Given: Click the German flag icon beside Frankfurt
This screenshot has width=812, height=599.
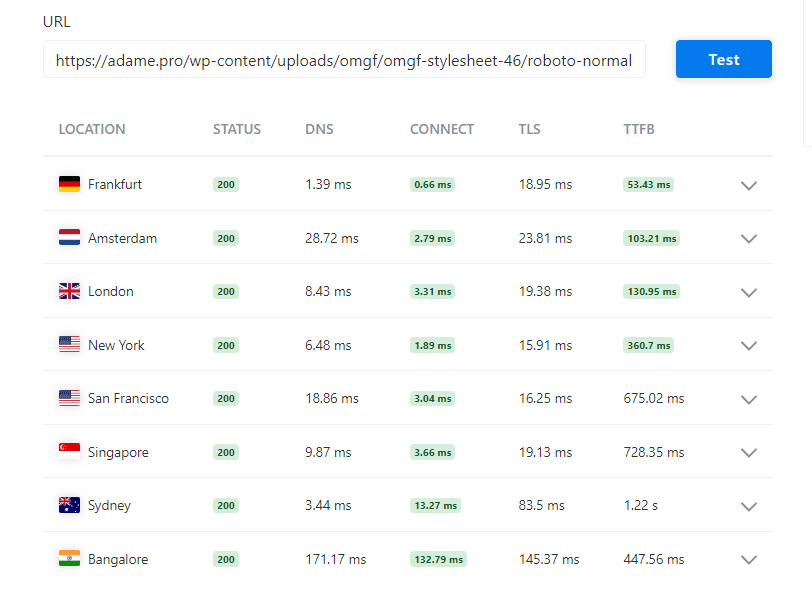Looking at the screenshot, I should [69, 184].
